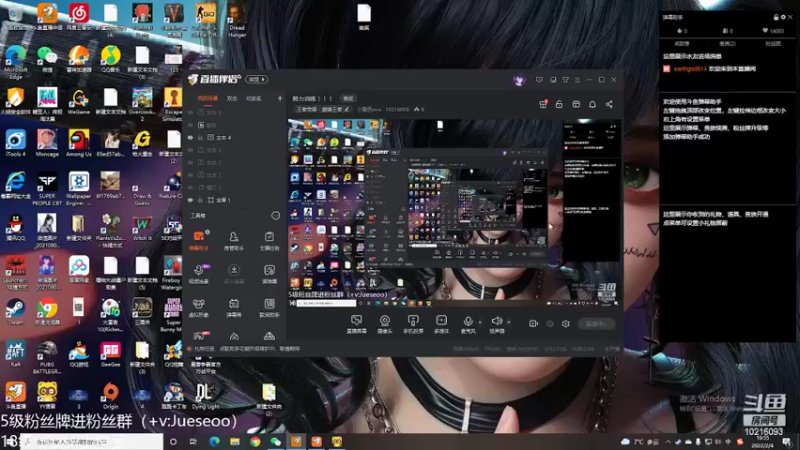Add a mobile screen-cast source
This screenshot has width=800, height=450.
tap(413, 323)
